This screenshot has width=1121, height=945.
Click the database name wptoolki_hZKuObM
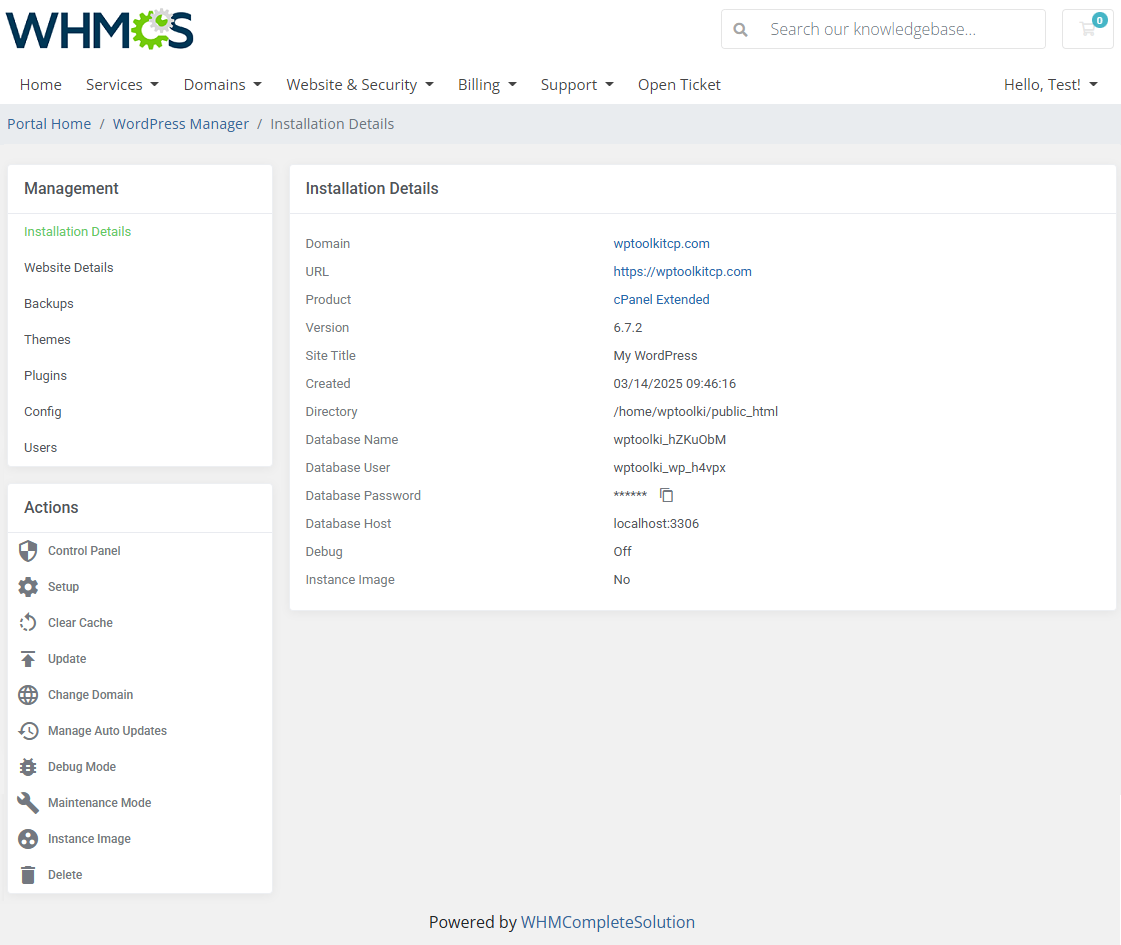[x=670, y=440]
